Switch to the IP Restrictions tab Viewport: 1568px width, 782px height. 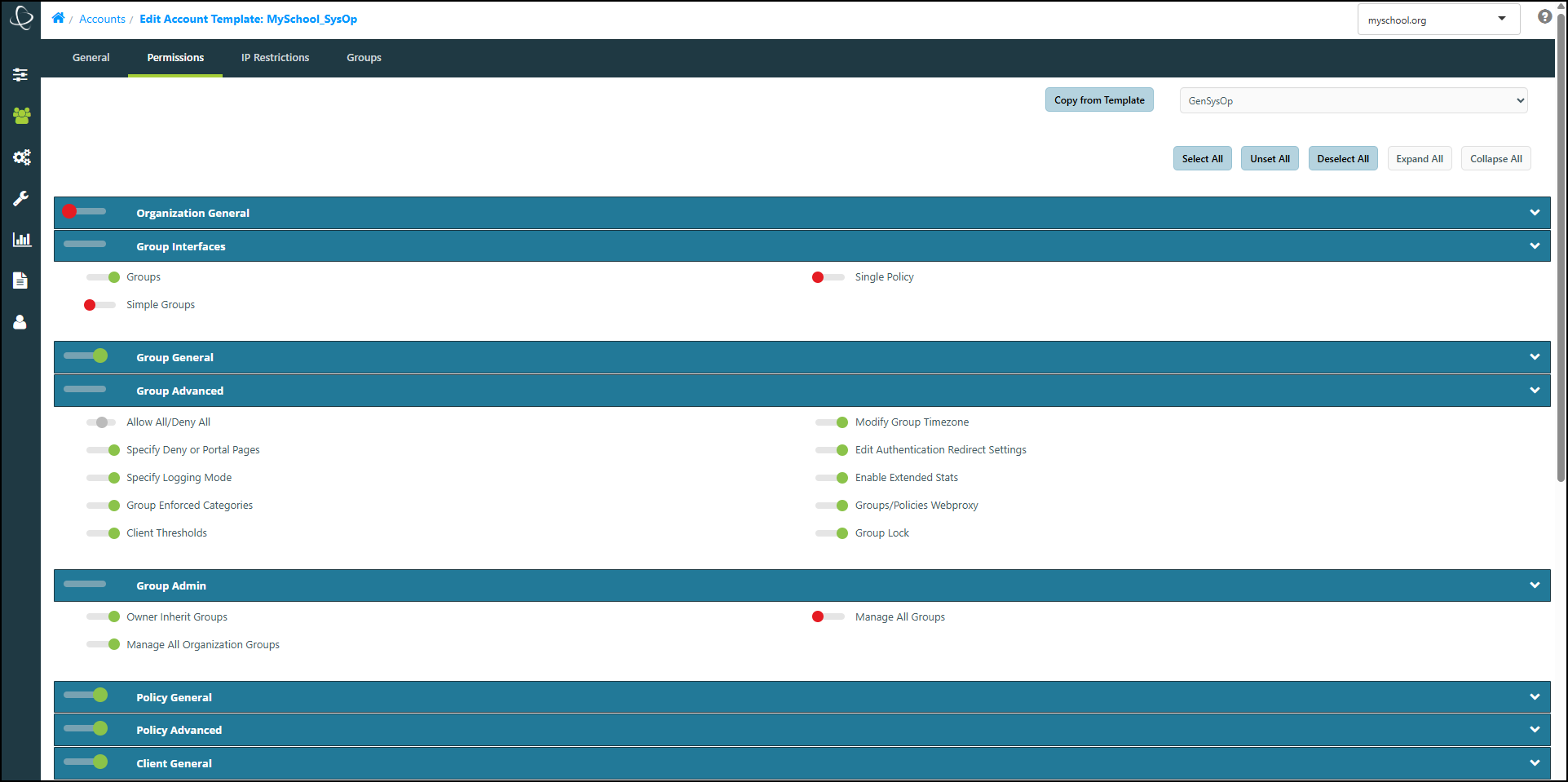[275, 58]
